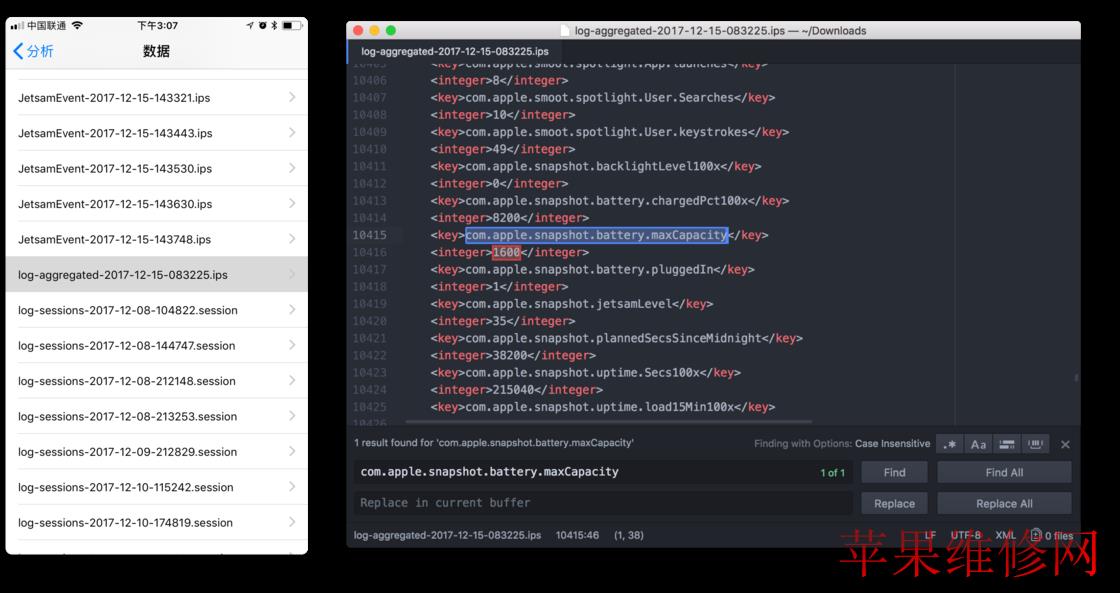Click the yellow minimize button of editor window
The image size is (1120, 593).
pyautogui.click(x=374, y=31)
